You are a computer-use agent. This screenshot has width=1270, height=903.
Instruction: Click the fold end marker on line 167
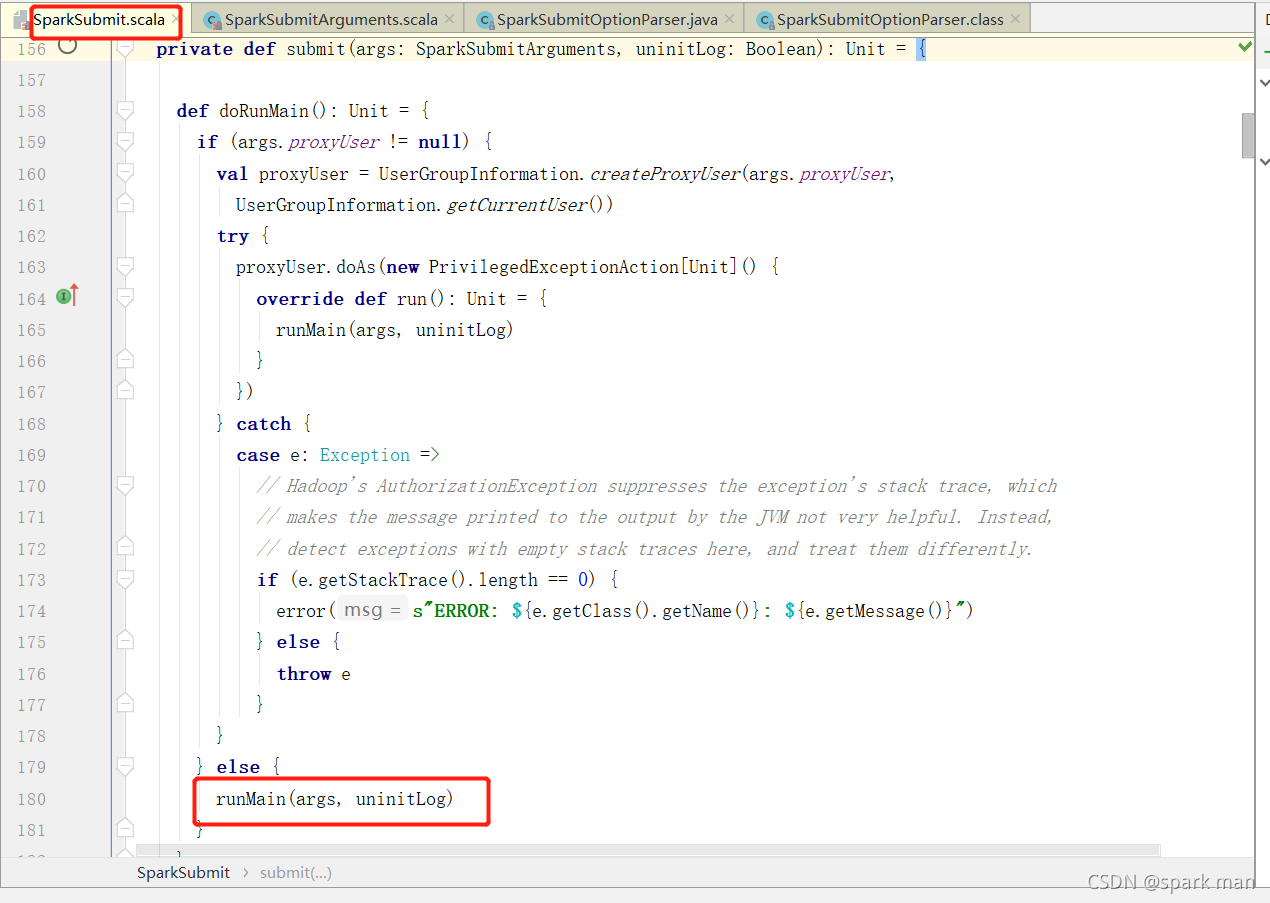[125, 390]
